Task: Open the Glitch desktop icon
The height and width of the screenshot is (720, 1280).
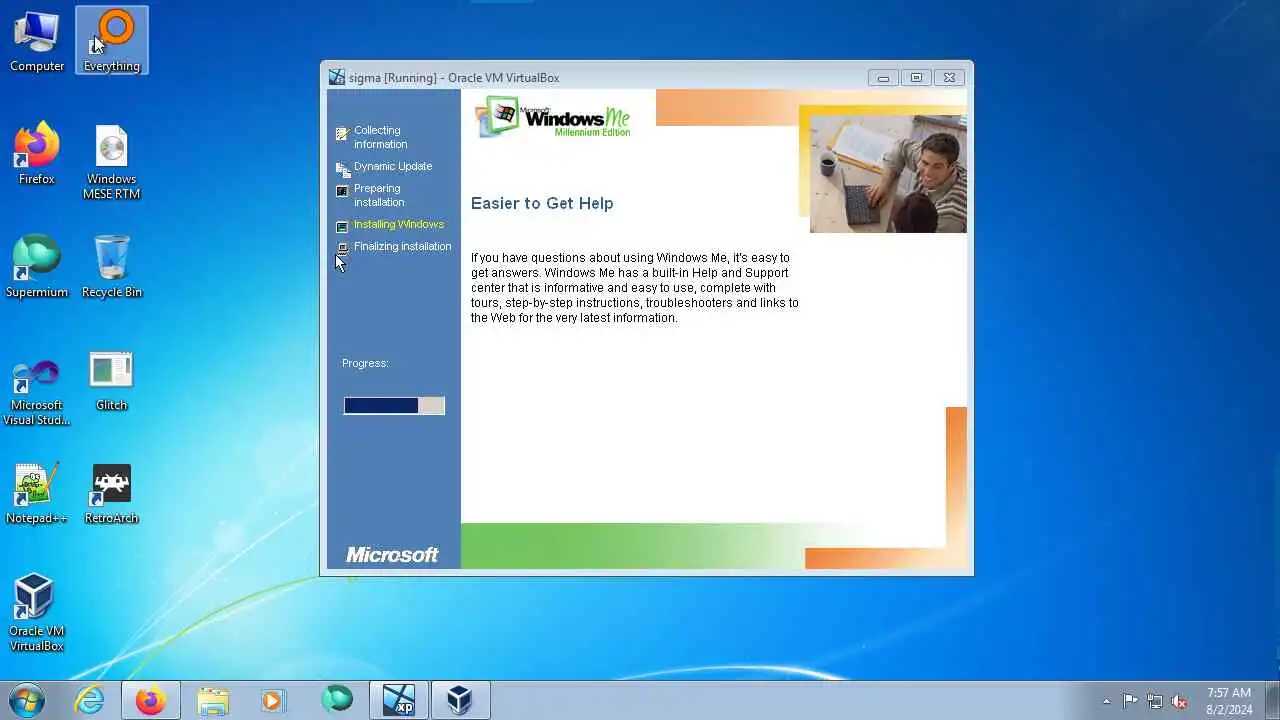Action: [112, 380]
